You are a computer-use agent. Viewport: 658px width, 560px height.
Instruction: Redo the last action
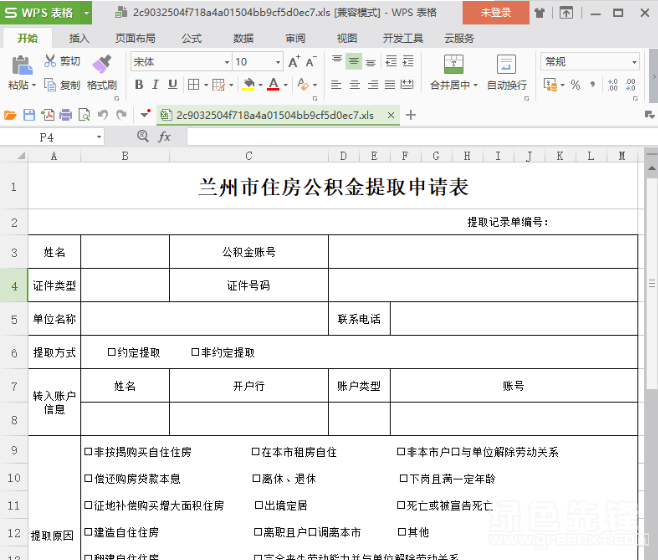pos(121,115)
